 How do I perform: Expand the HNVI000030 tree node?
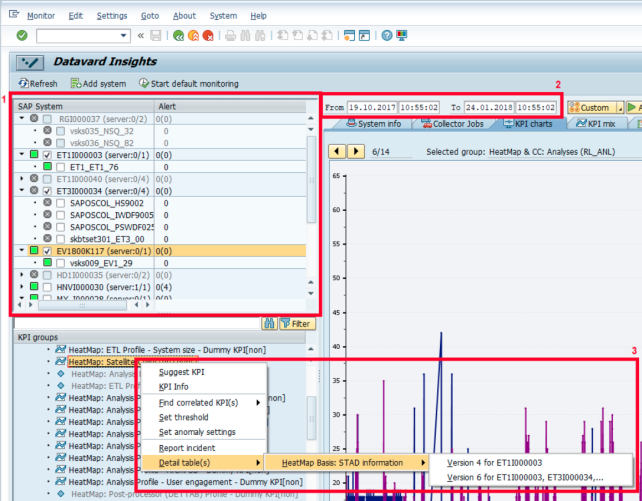tap(22, 287)
